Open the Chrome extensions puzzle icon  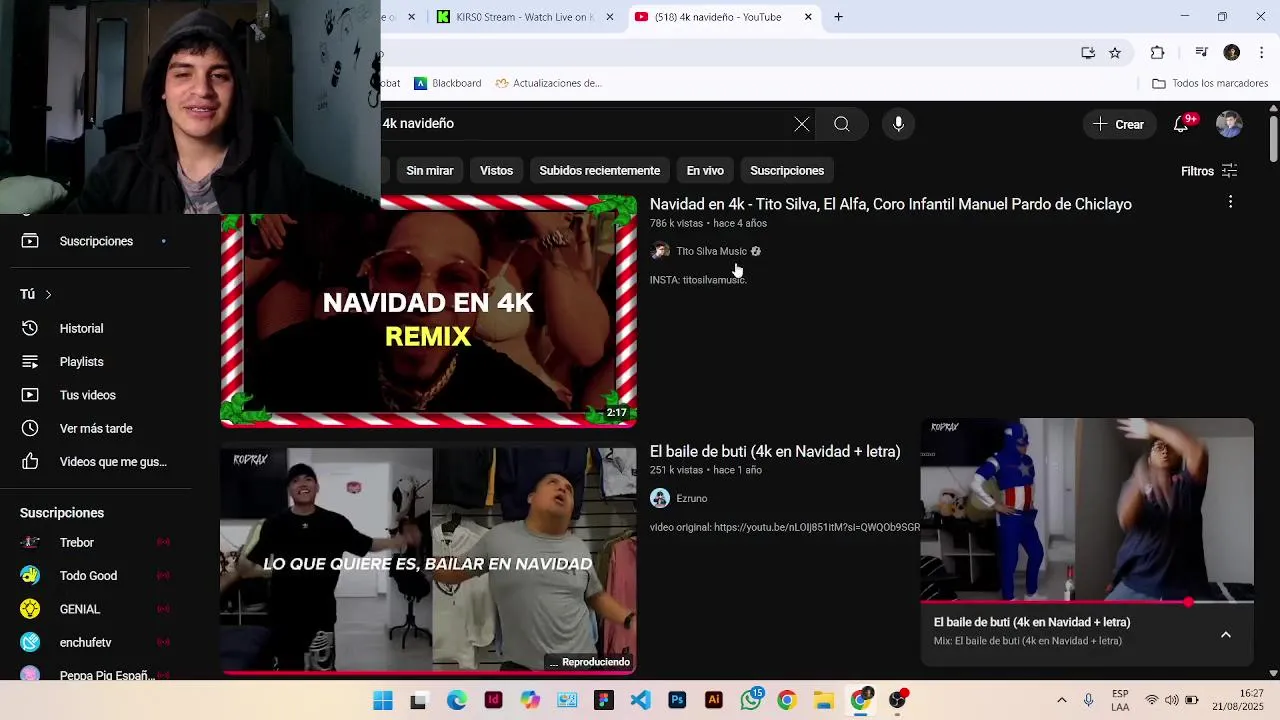coord(1157,53)
